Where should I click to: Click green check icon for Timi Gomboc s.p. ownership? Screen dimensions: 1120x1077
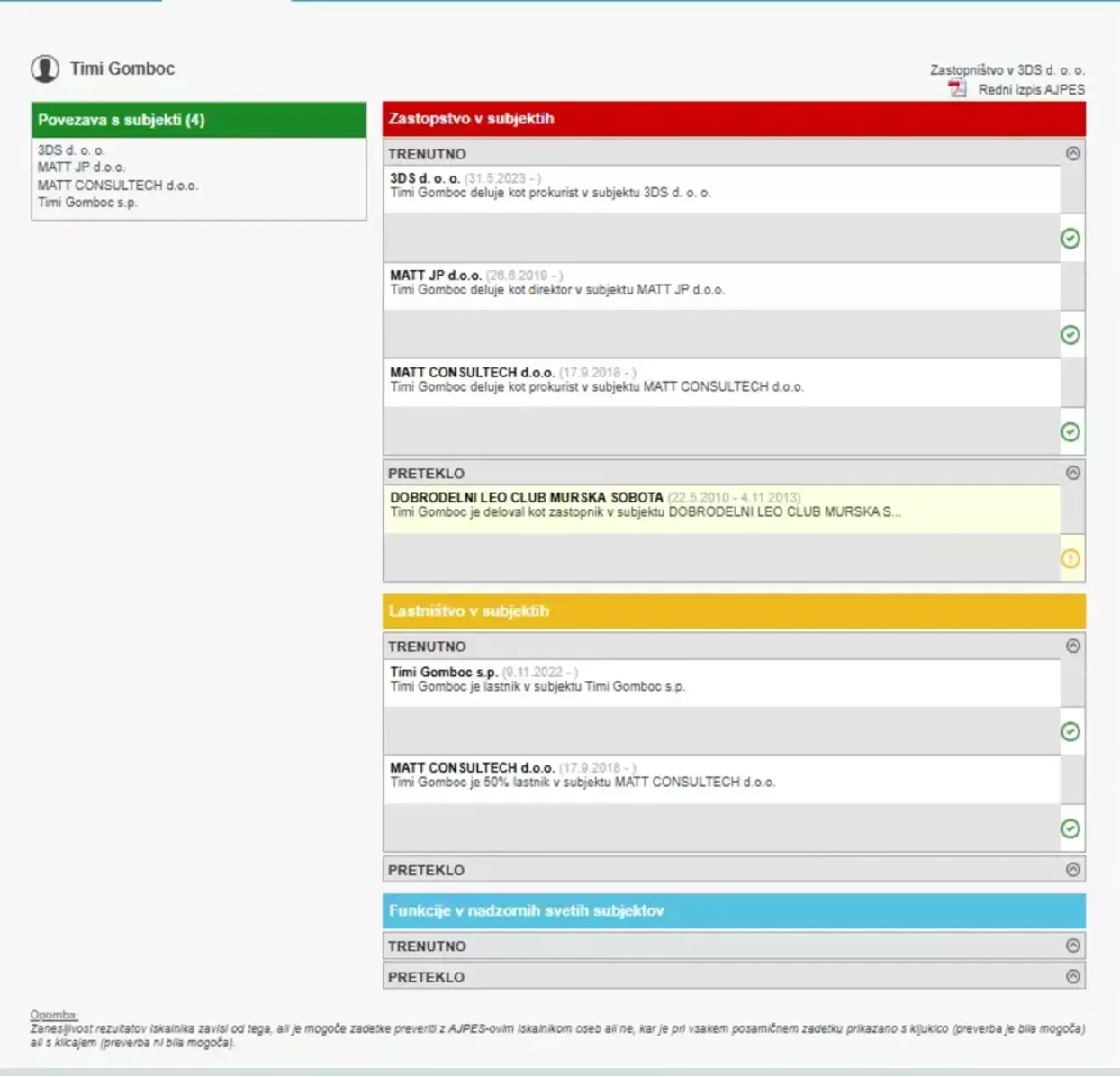[1070, 732]
